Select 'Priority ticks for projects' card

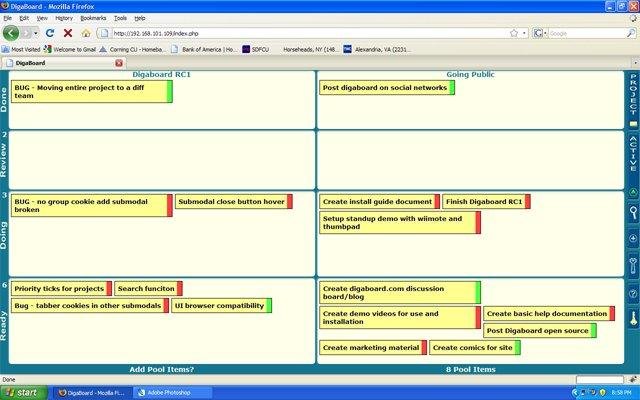62,289
